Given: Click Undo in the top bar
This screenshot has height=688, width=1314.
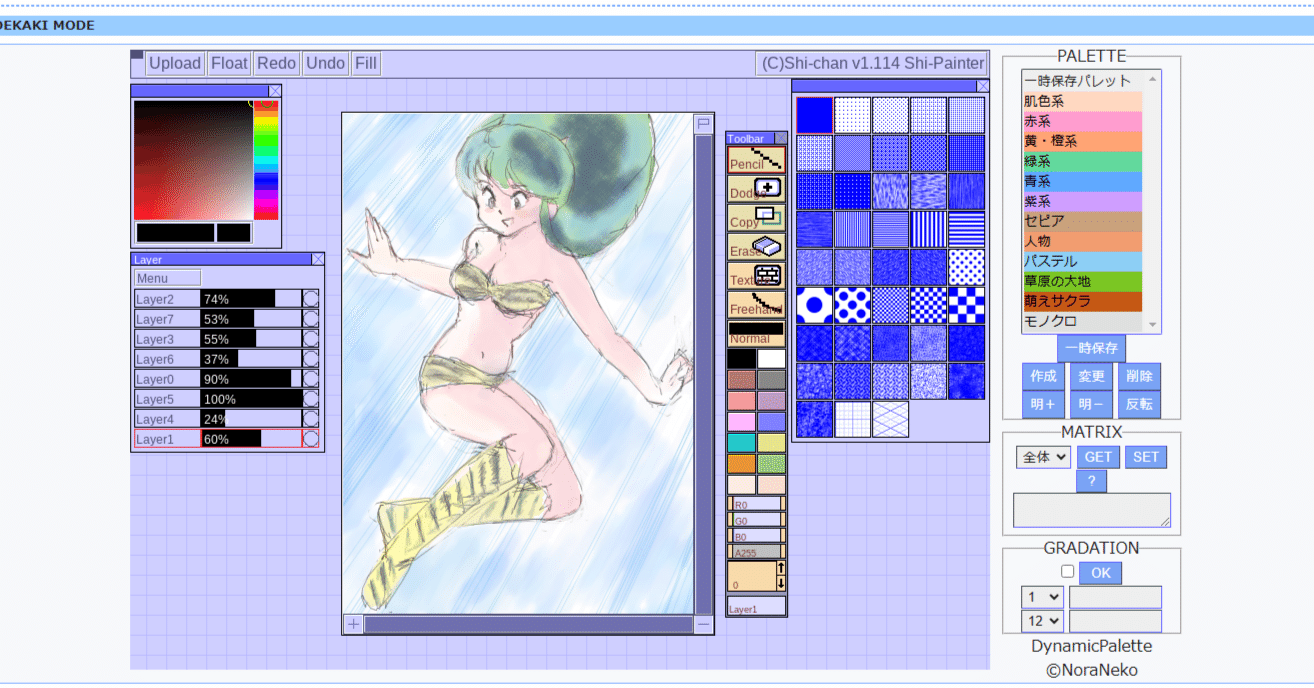Looking at the screenshot, I should point(325,63).
